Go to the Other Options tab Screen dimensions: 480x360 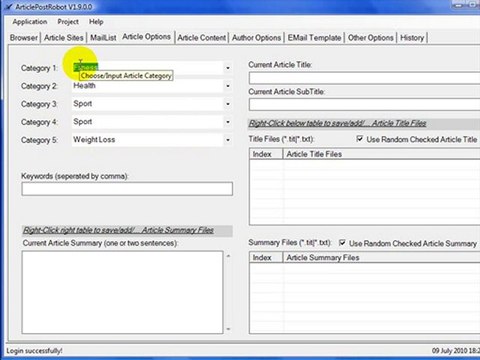(x=371, y=38)
